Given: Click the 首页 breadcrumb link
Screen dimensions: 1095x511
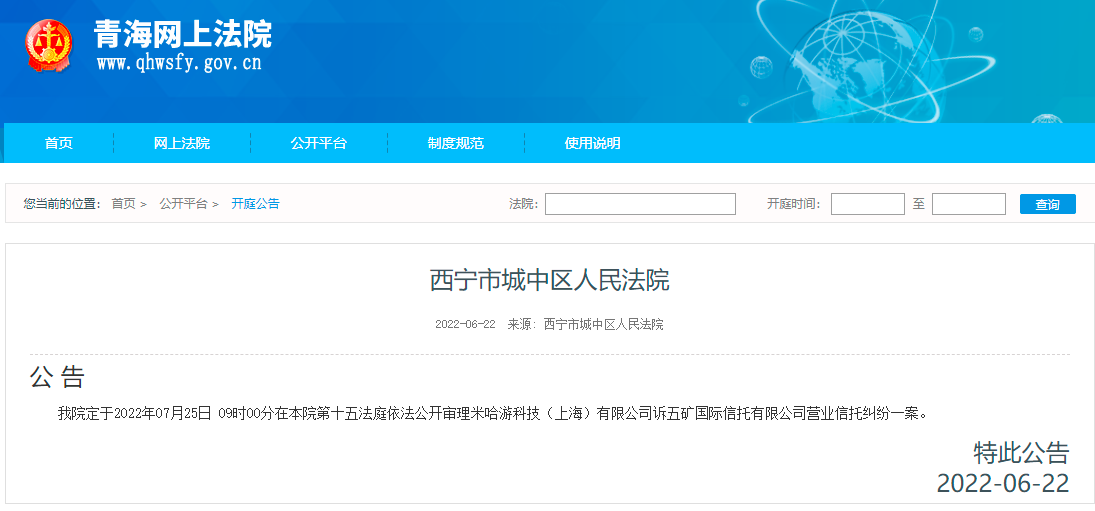Looking at the screenshot, I should (123, 204).
